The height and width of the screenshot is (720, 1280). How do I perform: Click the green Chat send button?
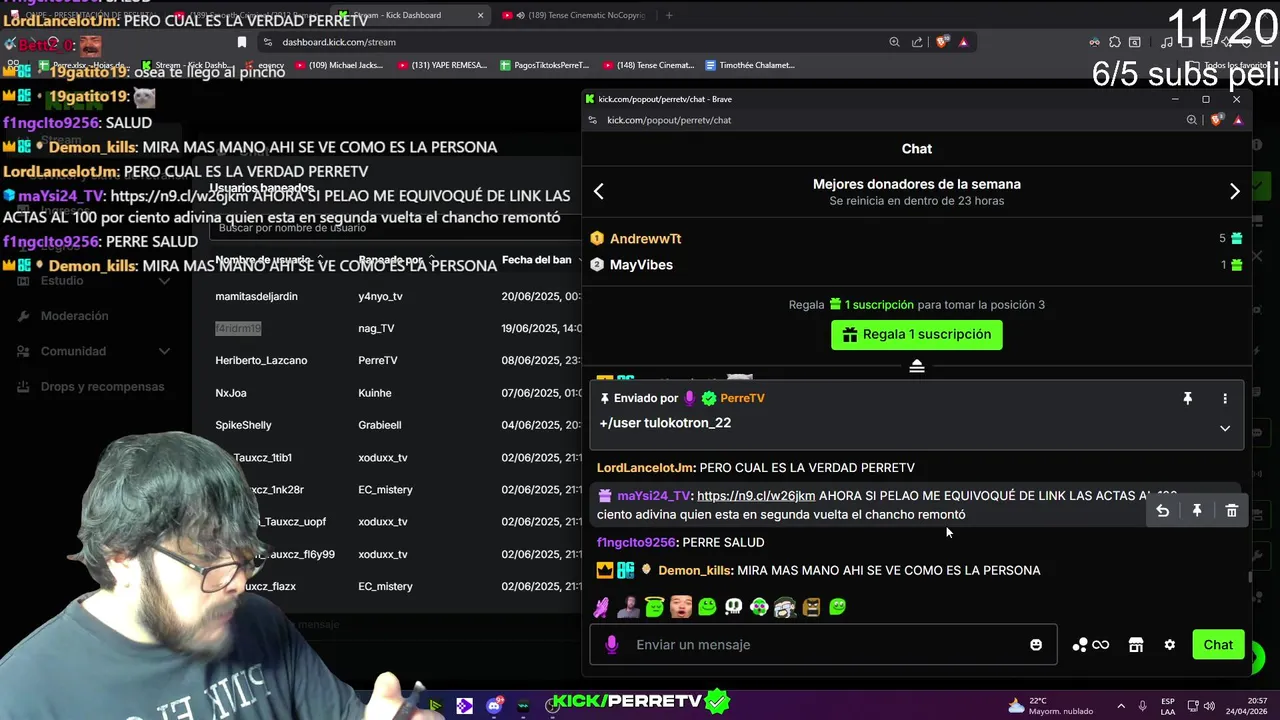click(x=1218, y=645)
